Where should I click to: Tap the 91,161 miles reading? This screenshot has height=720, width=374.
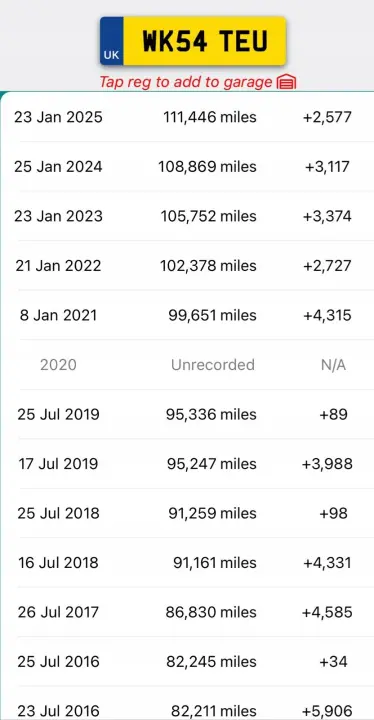point(215,562)
